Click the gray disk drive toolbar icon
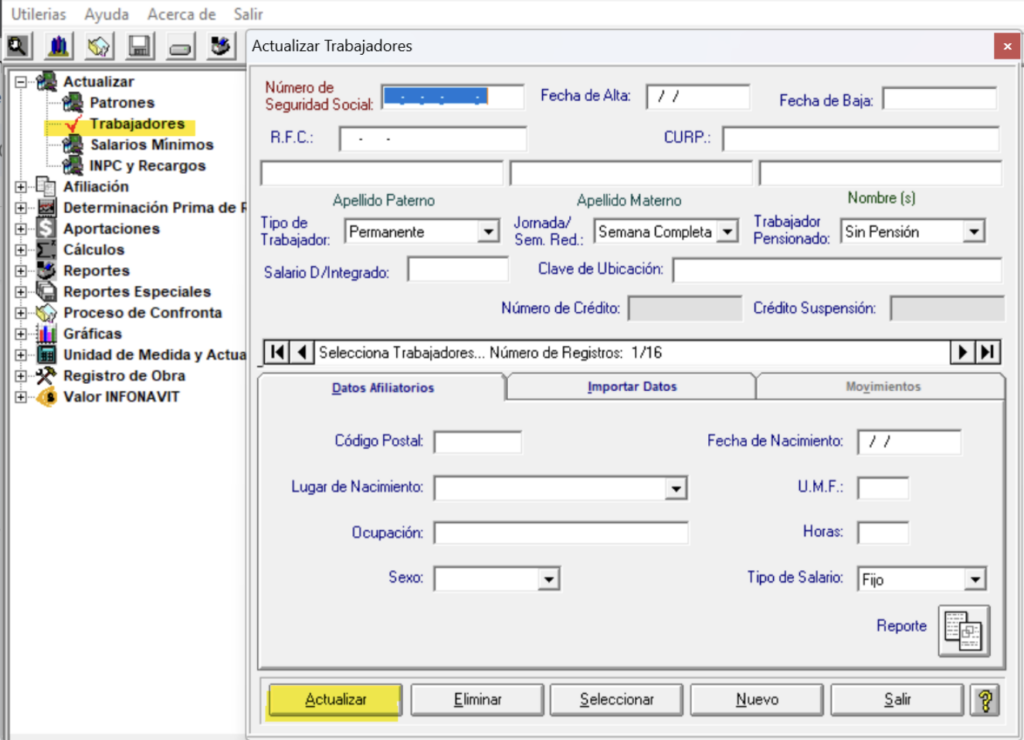 180,46
